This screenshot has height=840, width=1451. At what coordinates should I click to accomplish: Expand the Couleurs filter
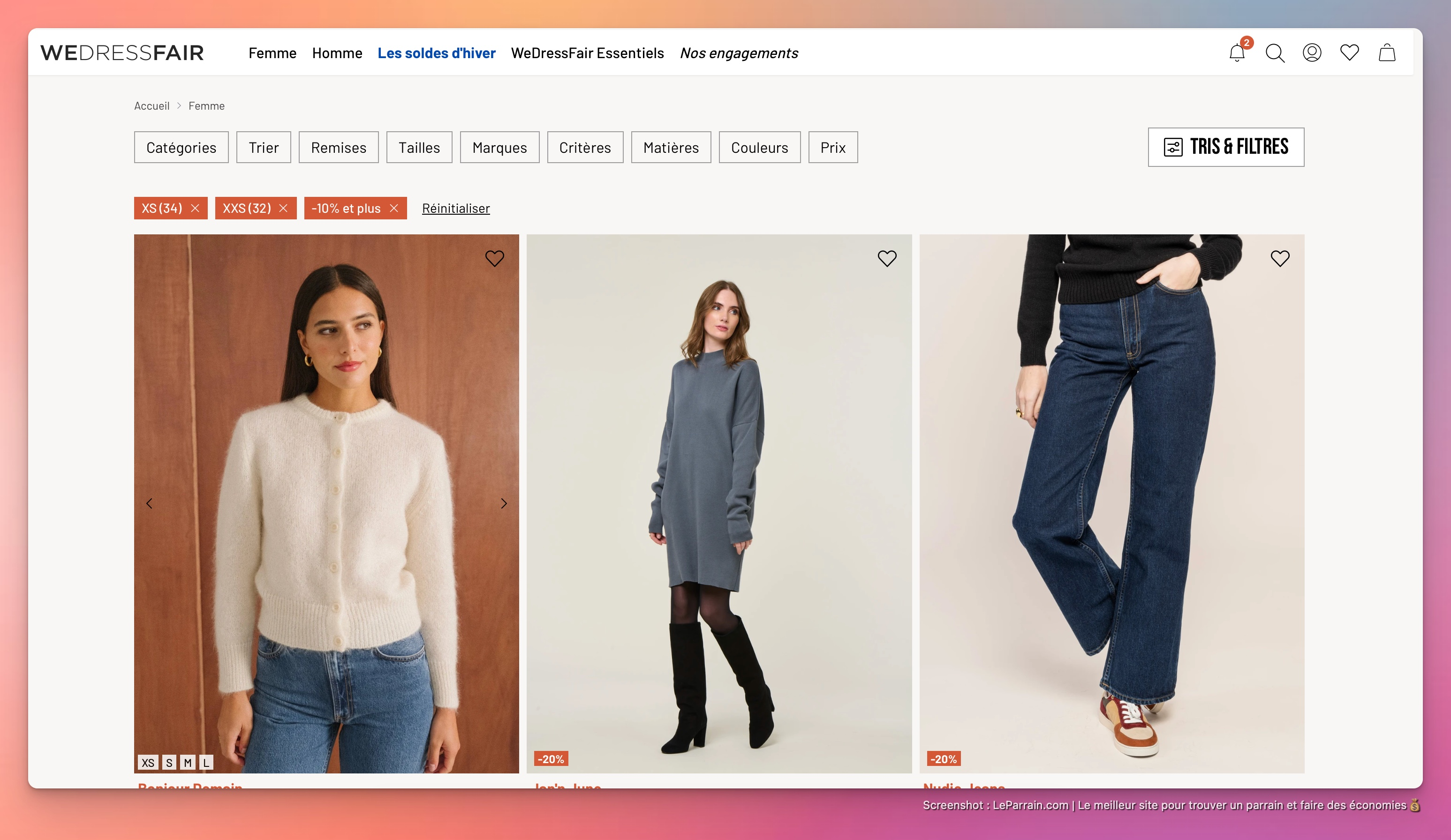(759, 147)
